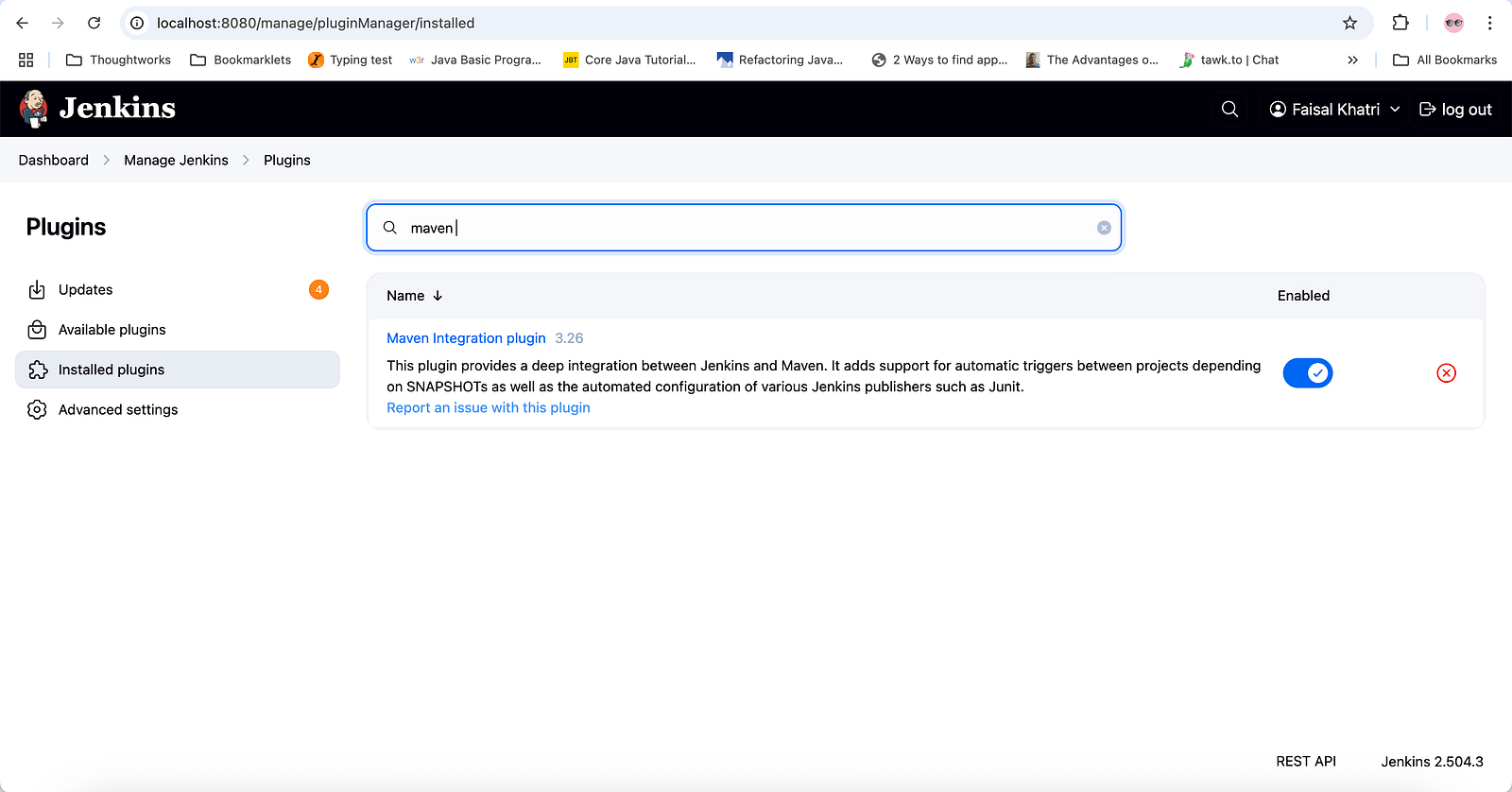The image size is (1512, 792).
Task: Open the Updates sidebar item
Action: 178,290
